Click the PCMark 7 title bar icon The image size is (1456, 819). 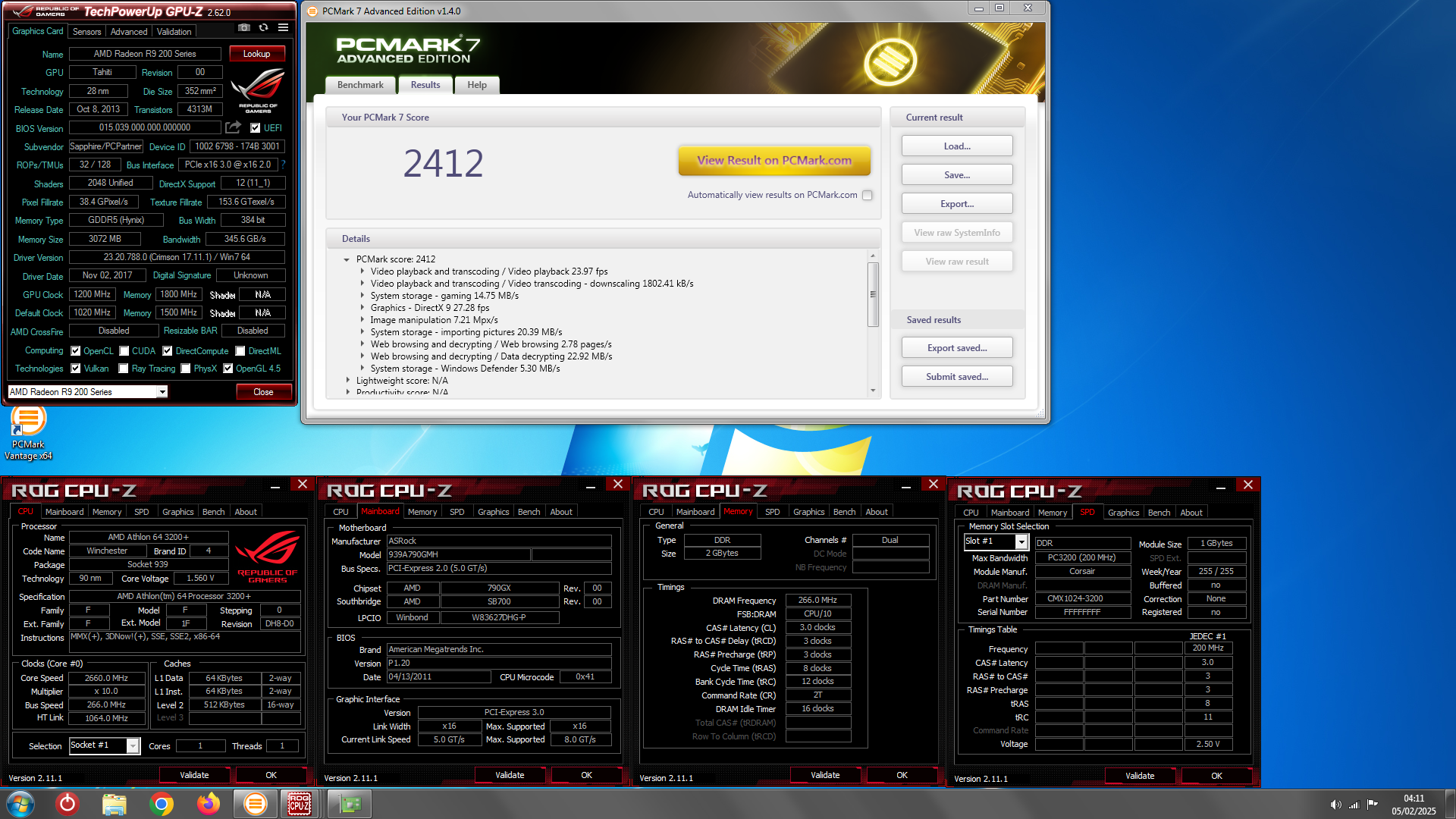coord(312,11)
